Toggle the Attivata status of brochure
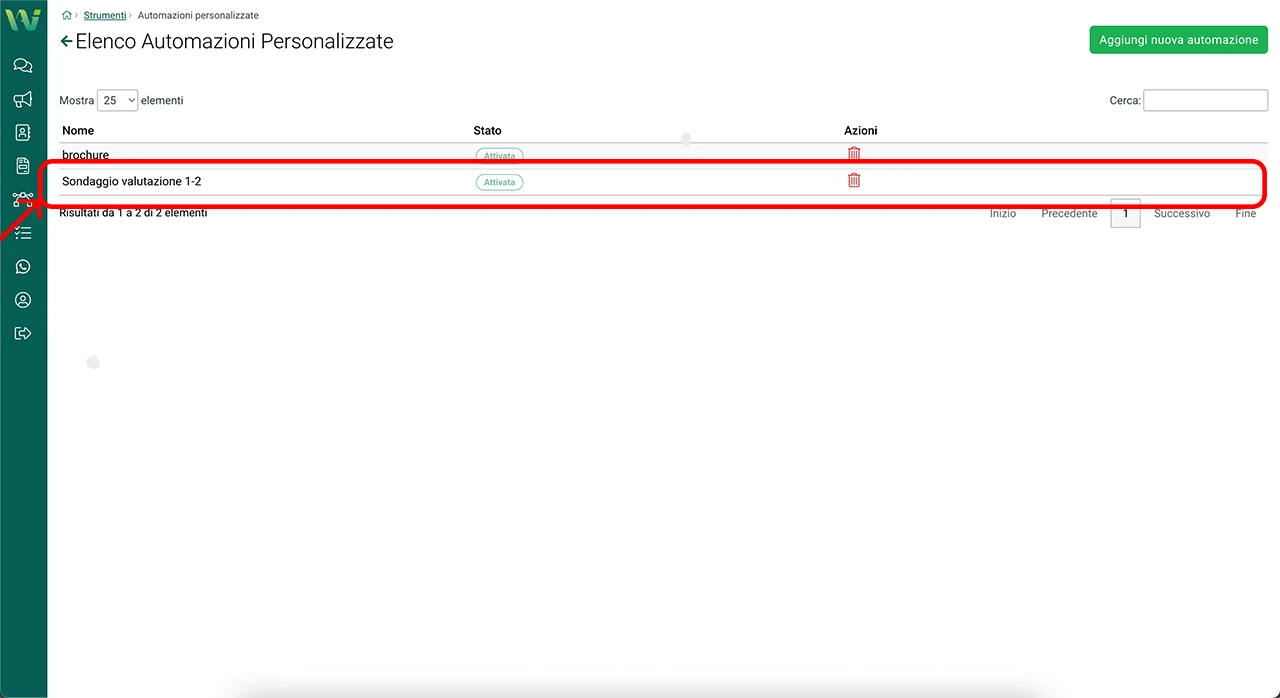This screenshot has width=1280, height=698. tap(499, 156)
